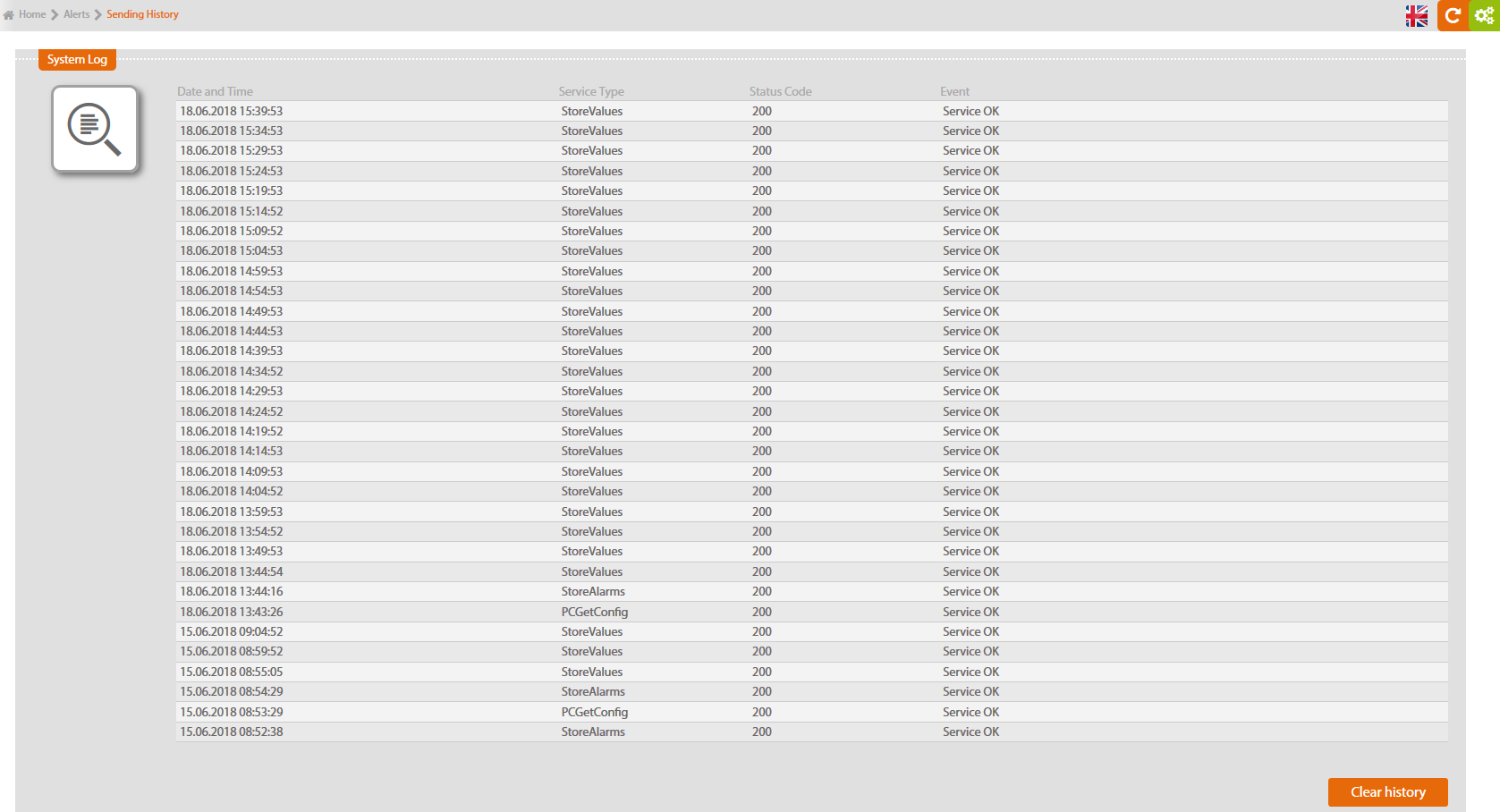
Task: Click the Service Type column header
Action: click(x=591, y=91)
